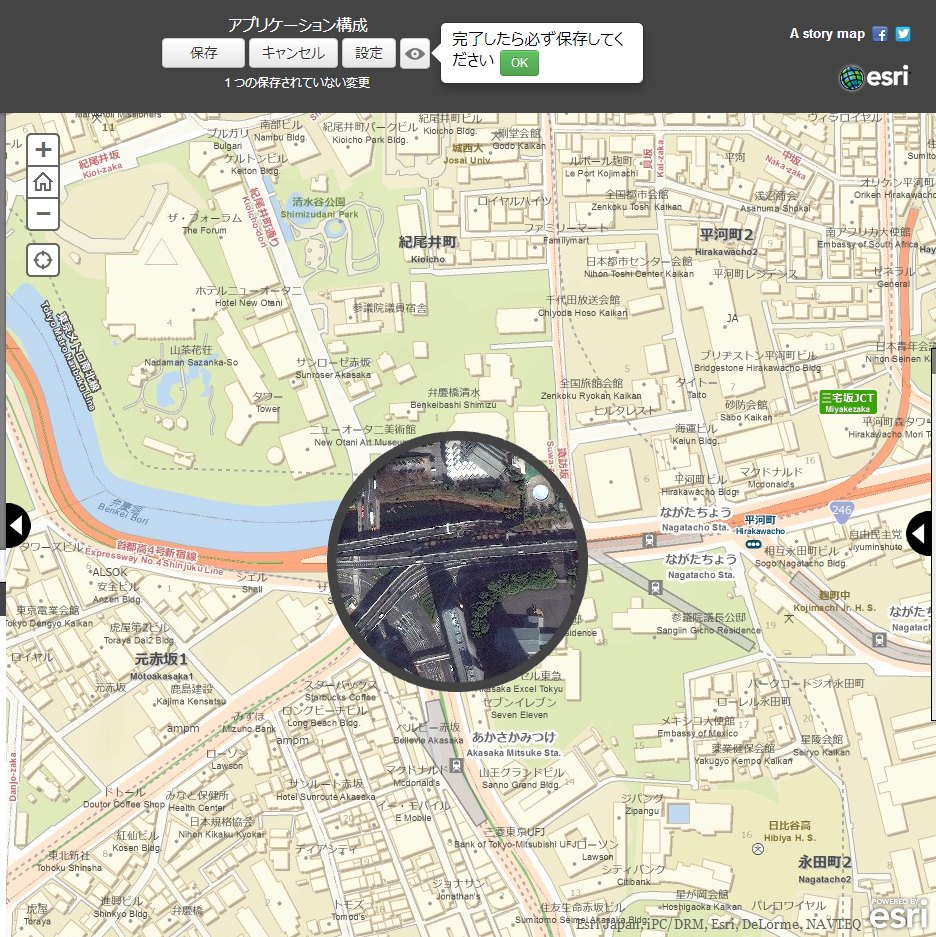Image resolution: width=936 pixels, height=937 pixels.
Task: Expand the left side panel arrow
Action: pyautogui.click(x=17, y=526)
